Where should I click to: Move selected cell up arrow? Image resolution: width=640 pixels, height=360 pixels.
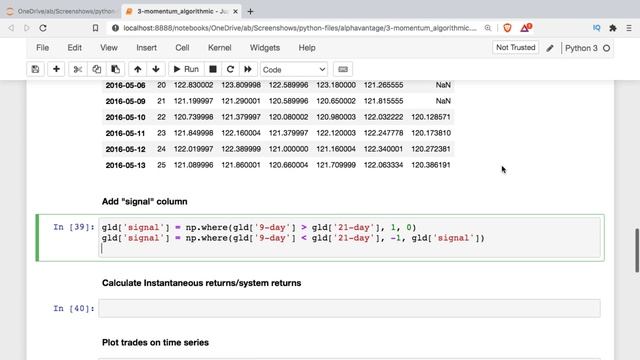138,69
